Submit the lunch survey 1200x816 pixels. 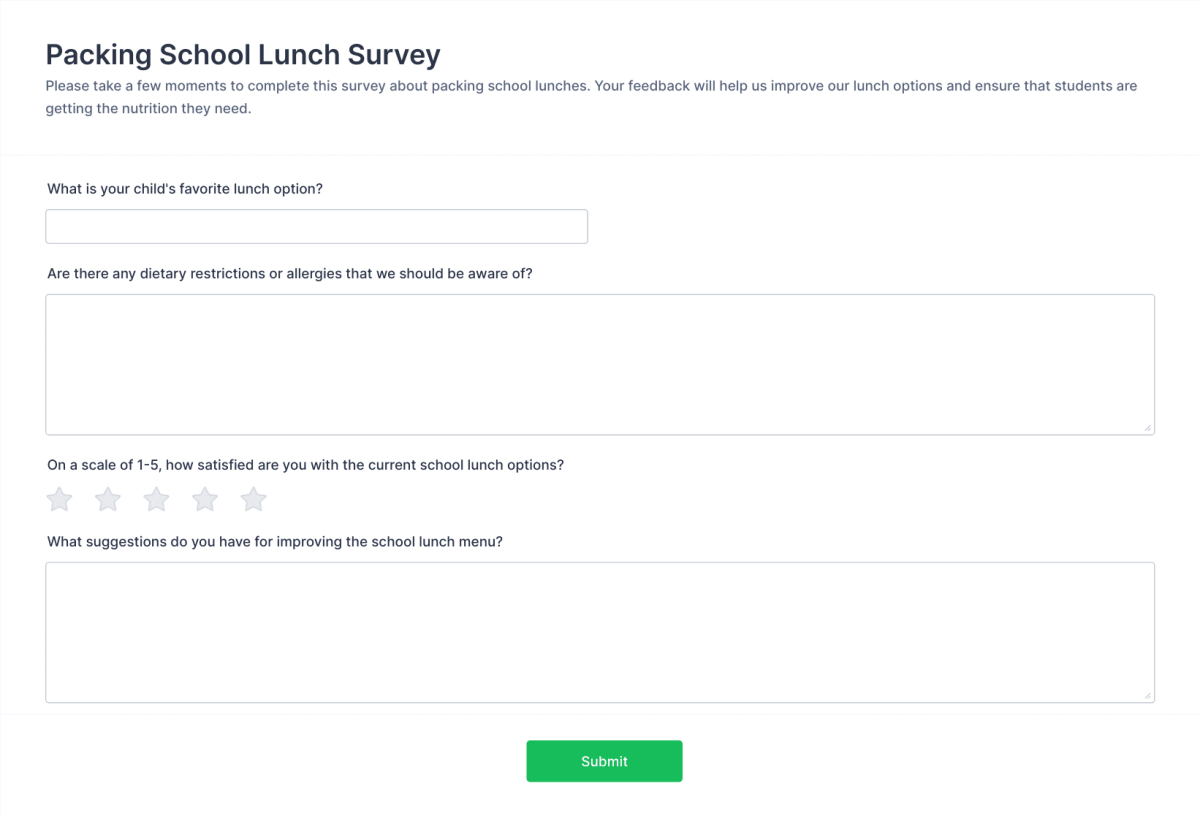[x=604, y=761]
